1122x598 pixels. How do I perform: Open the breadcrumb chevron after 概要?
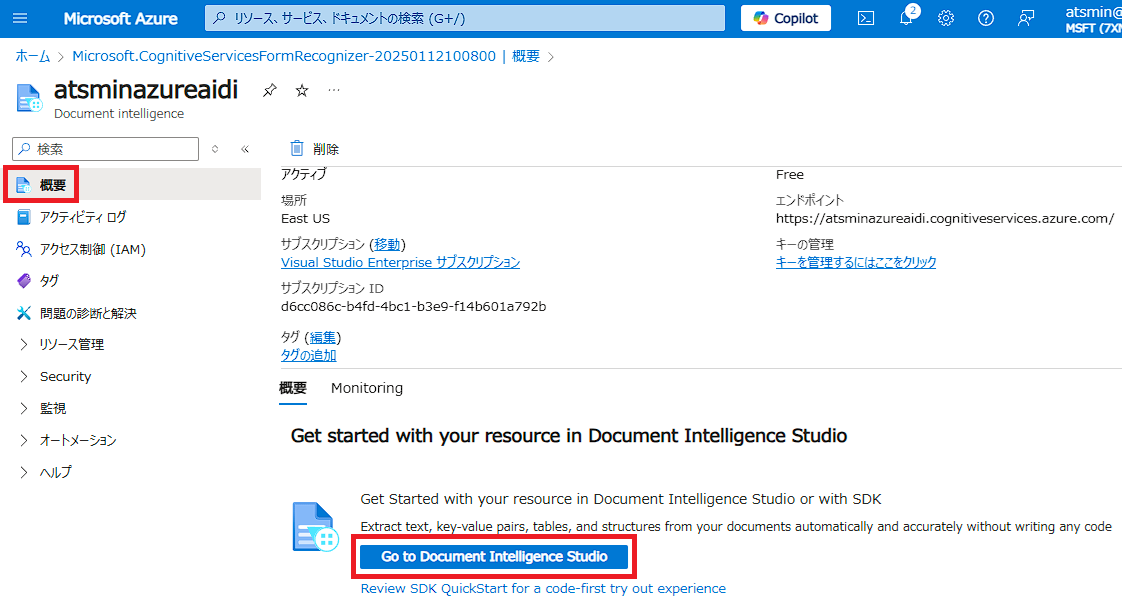[550, 57]
